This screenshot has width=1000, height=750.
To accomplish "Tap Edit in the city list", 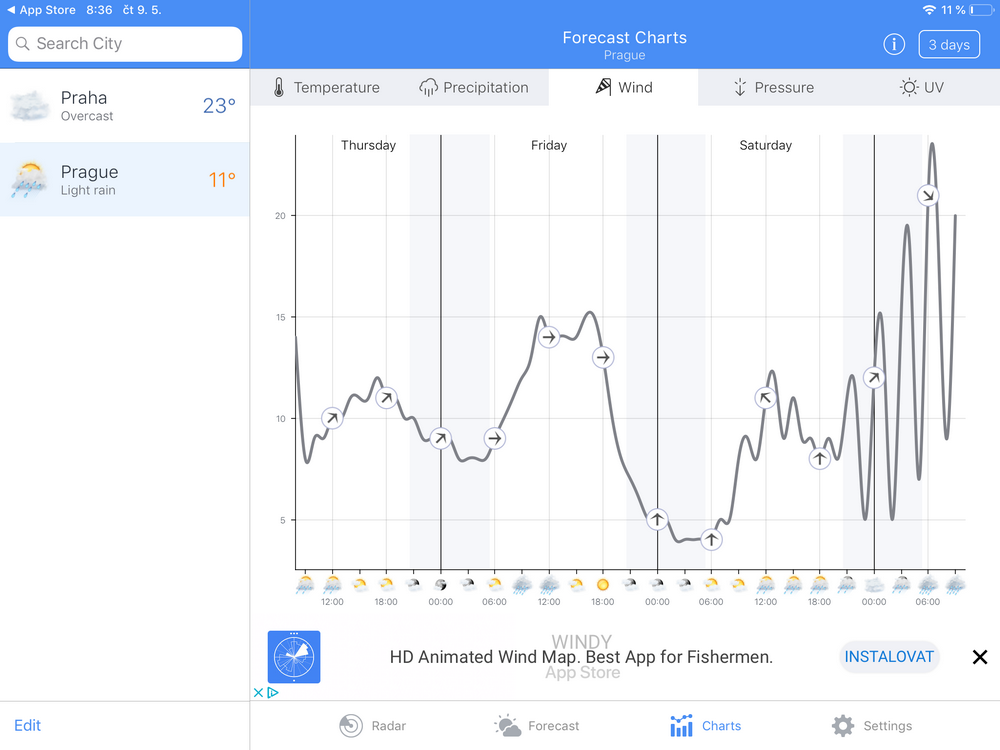I will coord(28,725).
